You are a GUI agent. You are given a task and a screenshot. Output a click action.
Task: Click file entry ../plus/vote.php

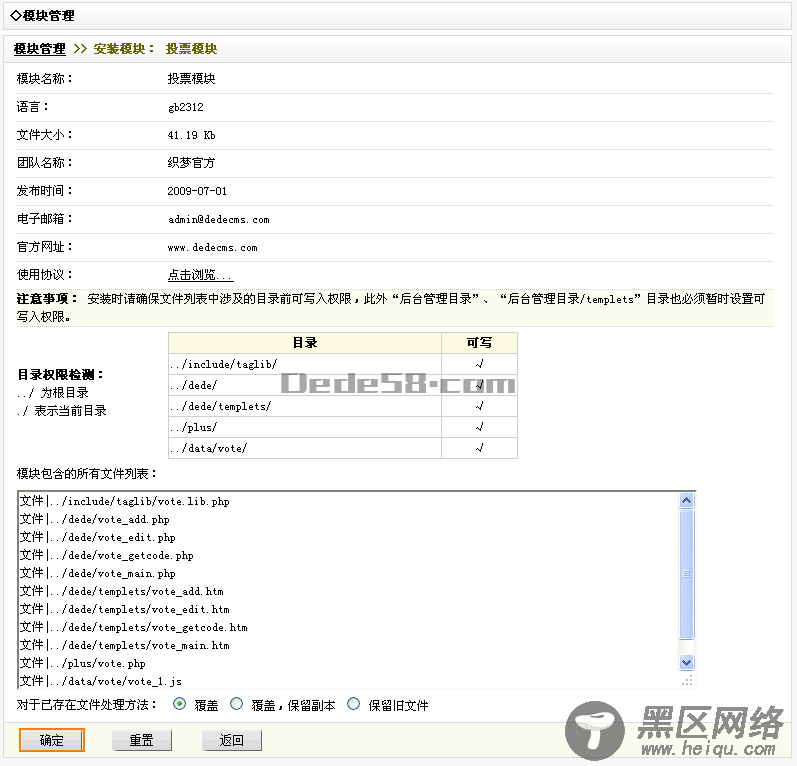(x=82, y=663)
